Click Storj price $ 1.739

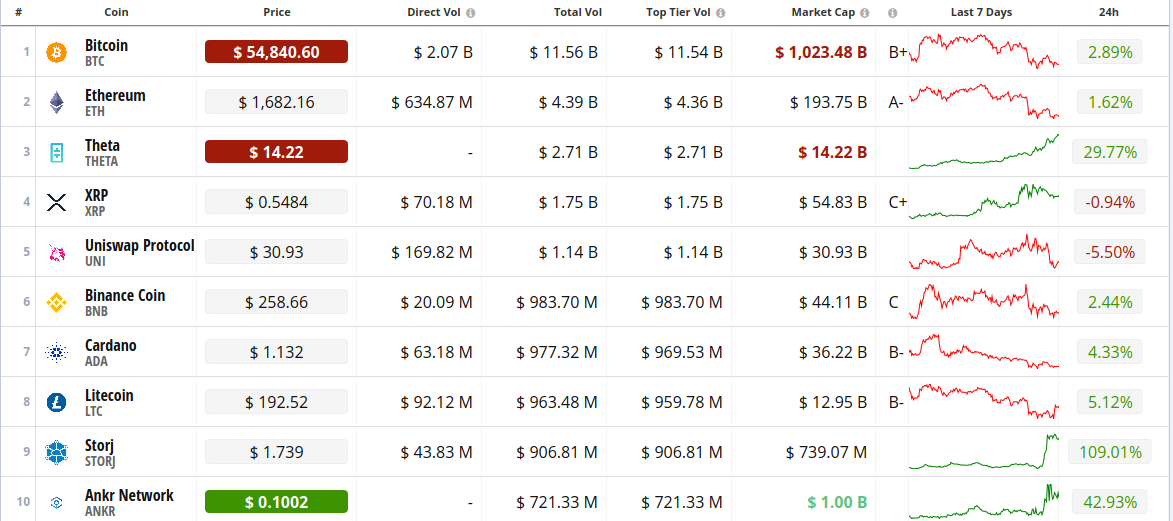[x=276, y=452]
